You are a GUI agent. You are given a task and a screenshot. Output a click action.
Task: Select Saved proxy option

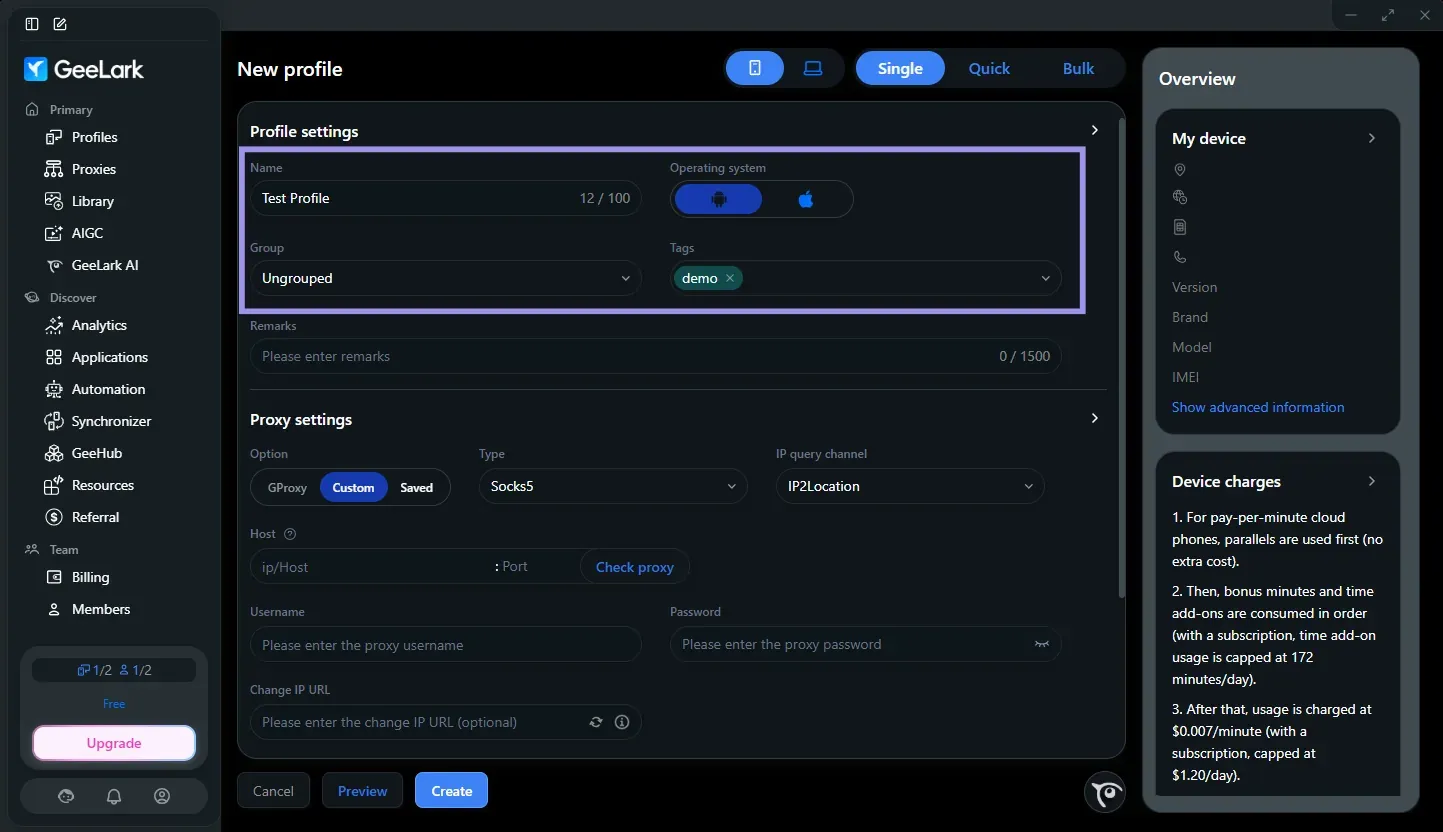point(416,487)
